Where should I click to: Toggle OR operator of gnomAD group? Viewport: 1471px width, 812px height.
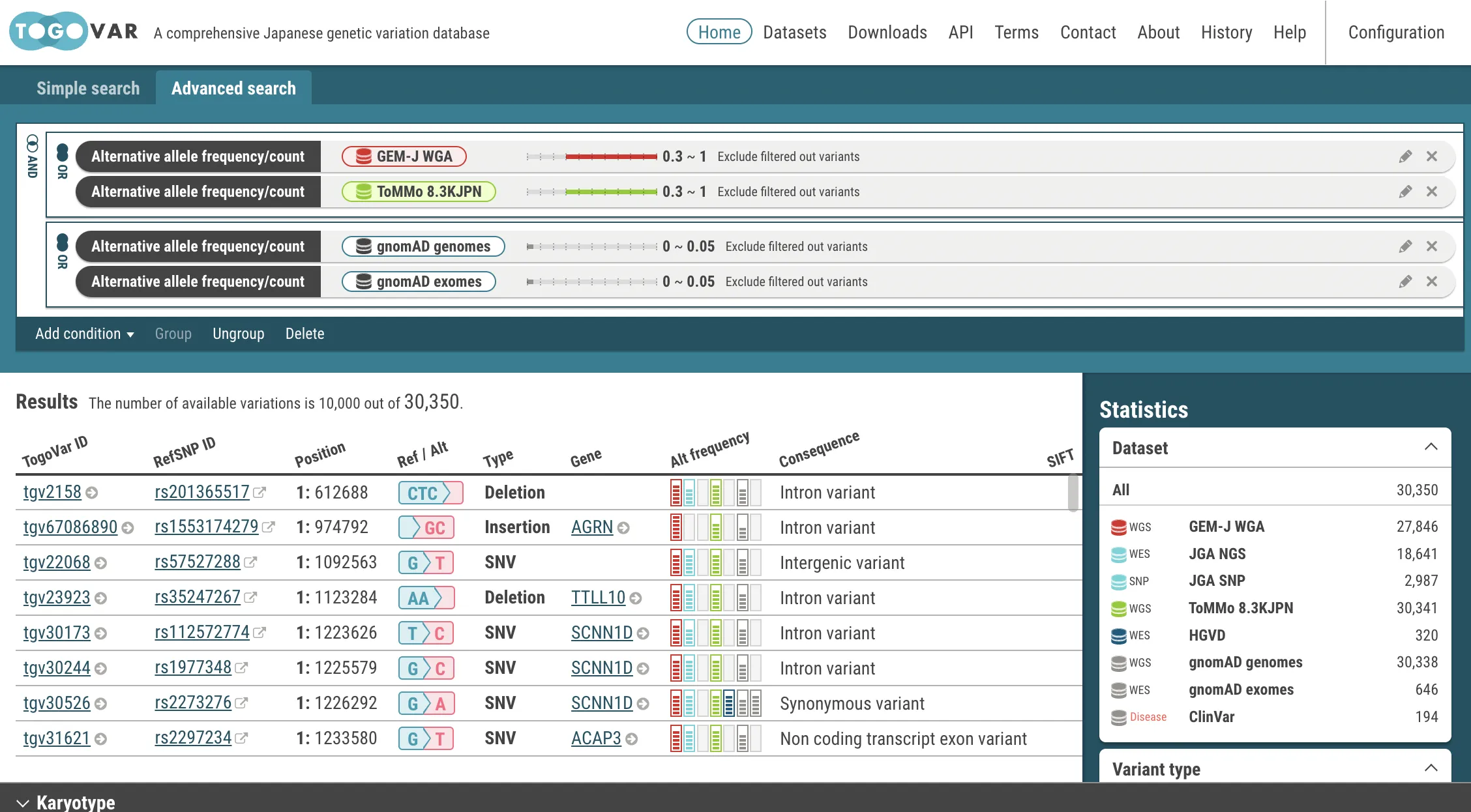63,251
